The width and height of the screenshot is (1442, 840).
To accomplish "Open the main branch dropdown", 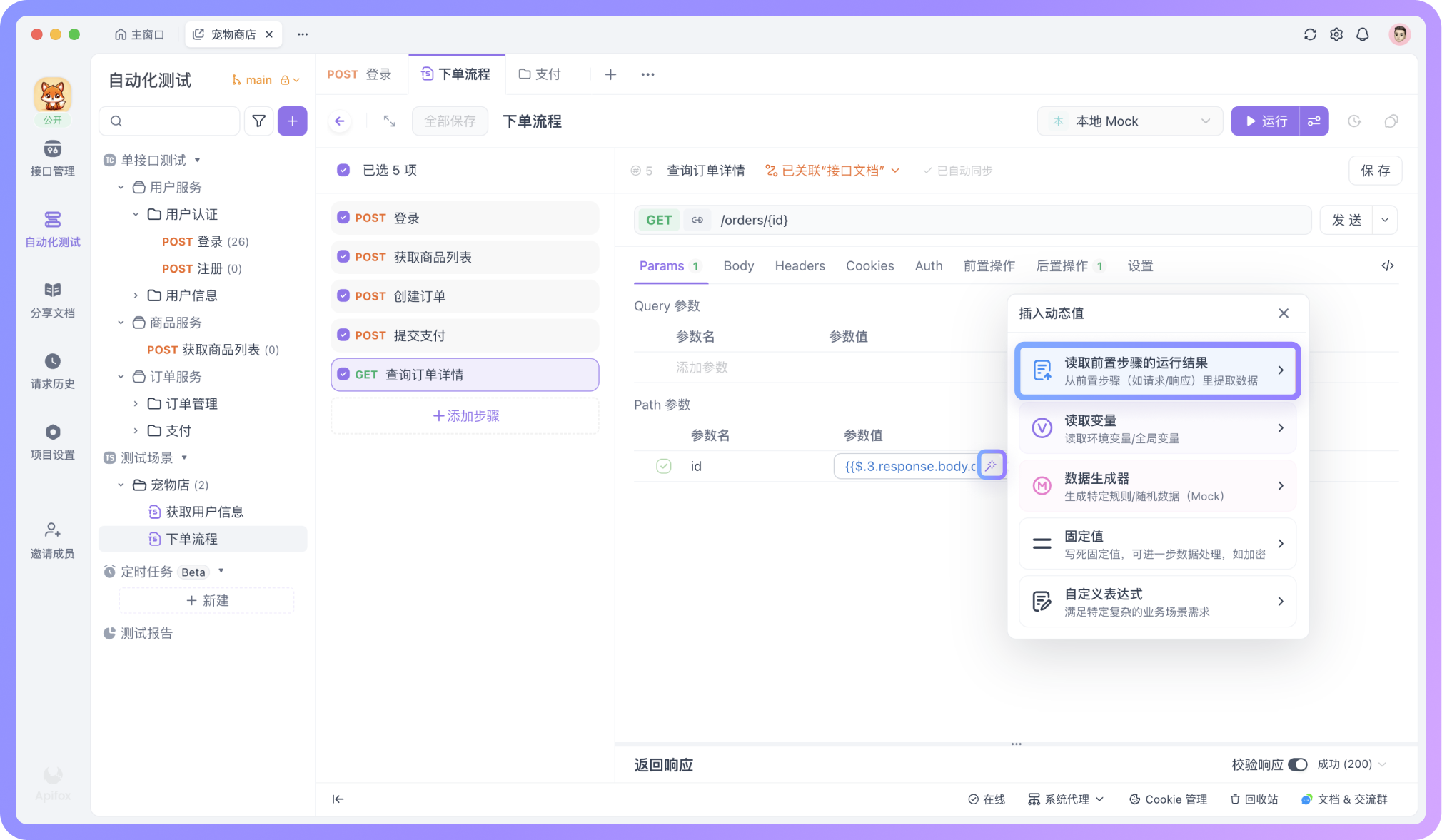I will [264, 79].
